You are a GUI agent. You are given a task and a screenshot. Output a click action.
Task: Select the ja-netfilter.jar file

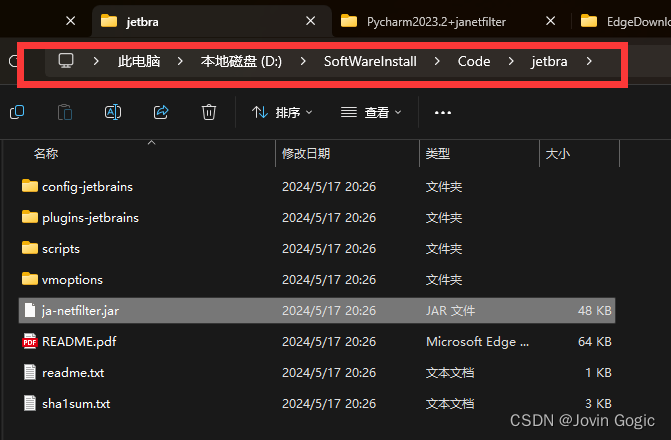click(x=317, y=310)
